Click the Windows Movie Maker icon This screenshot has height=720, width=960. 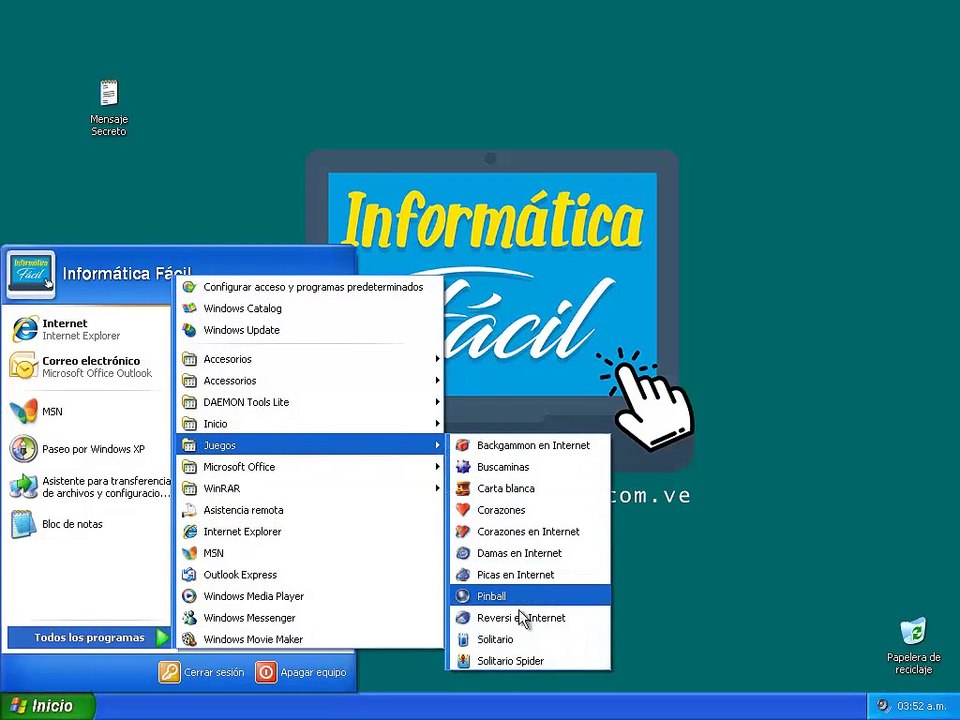190,639
